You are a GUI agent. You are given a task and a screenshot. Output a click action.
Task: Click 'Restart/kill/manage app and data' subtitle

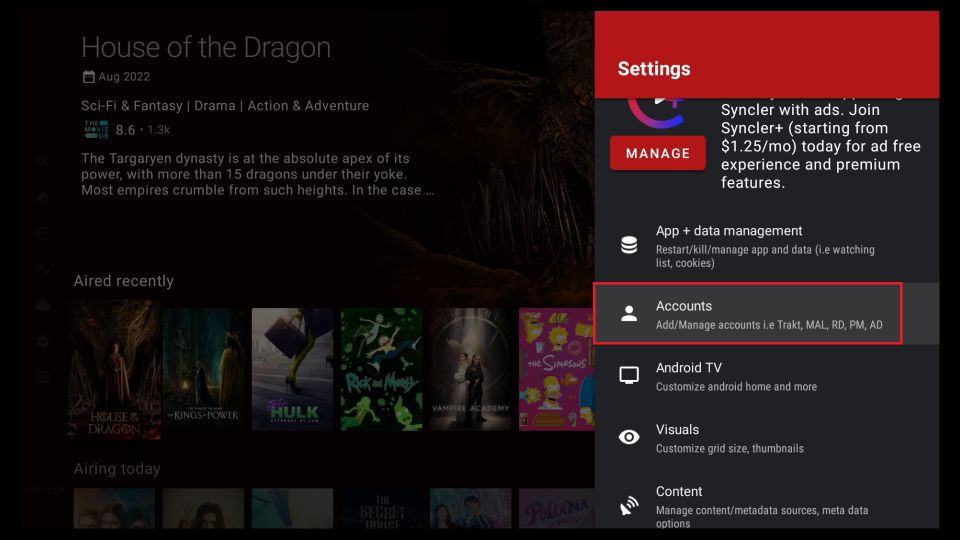pyautogui.click(x=765, y=257)
